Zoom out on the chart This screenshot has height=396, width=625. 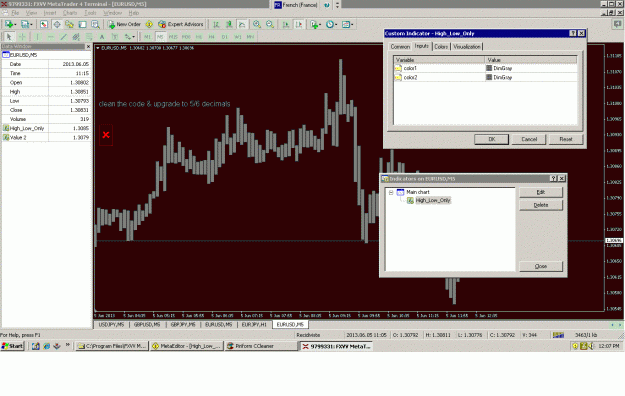[270, 24]
